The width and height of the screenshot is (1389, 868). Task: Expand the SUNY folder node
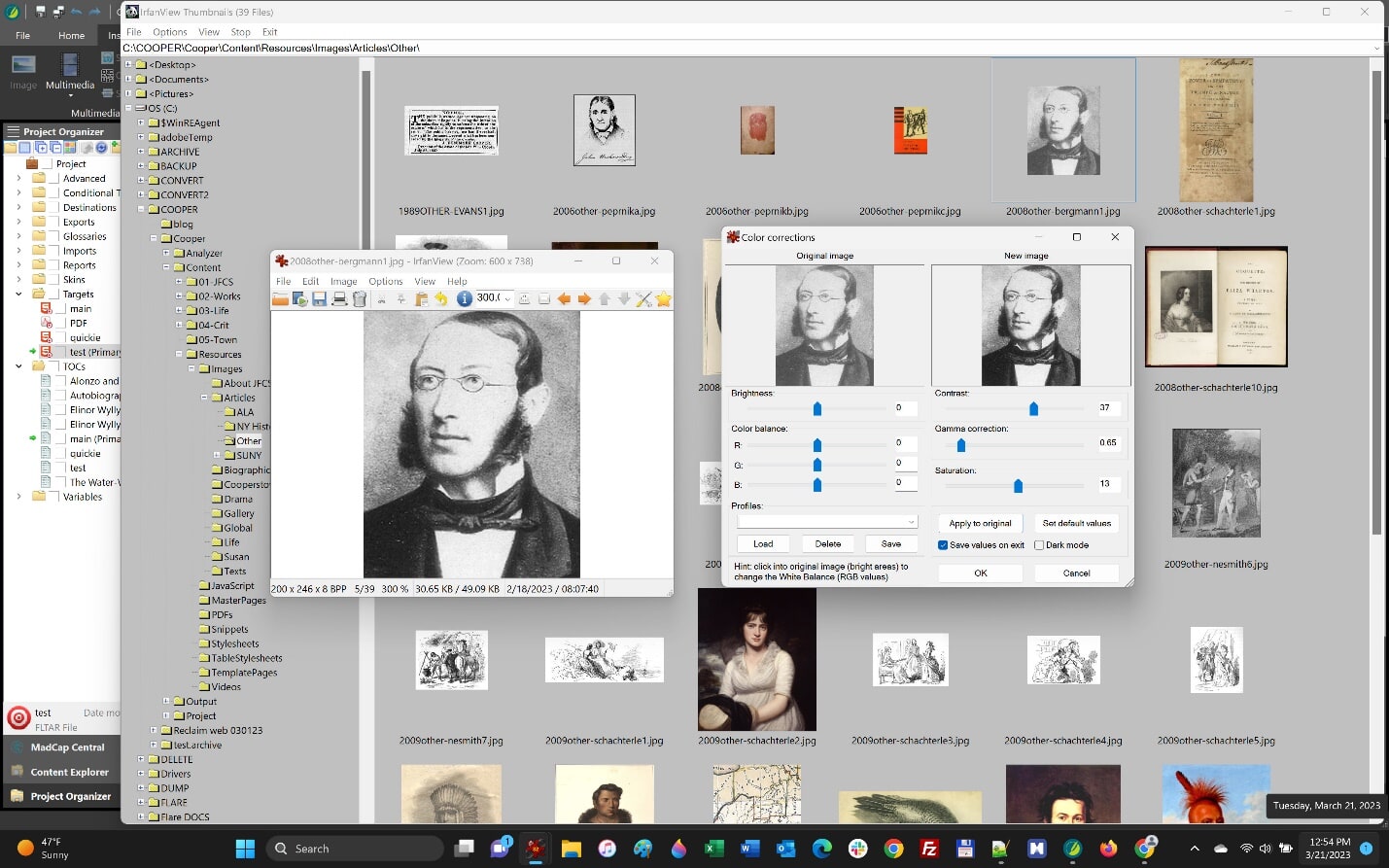pos(217,455)
